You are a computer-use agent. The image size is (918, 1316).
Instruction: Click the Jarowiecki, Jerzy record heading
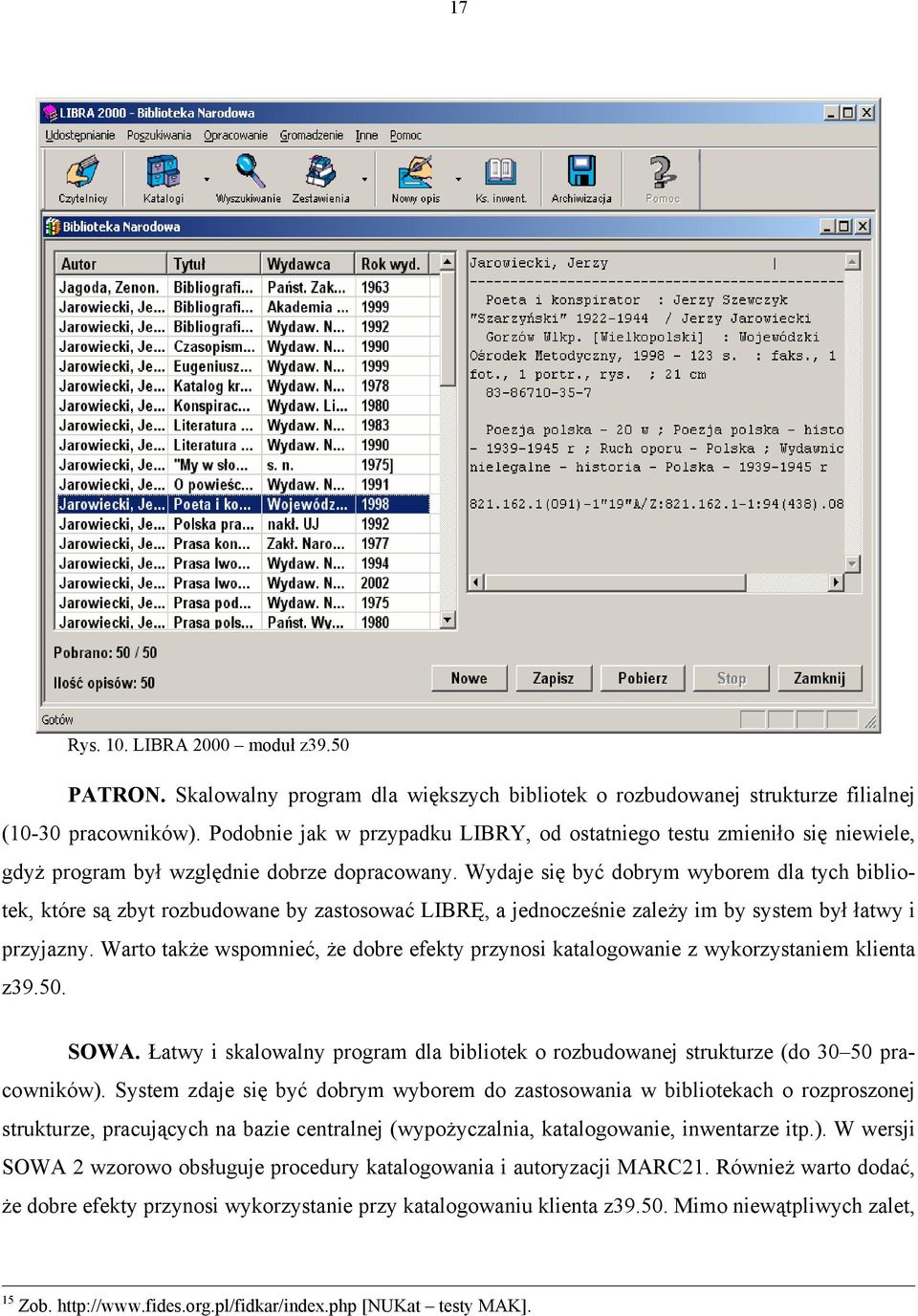pos(538,263)
